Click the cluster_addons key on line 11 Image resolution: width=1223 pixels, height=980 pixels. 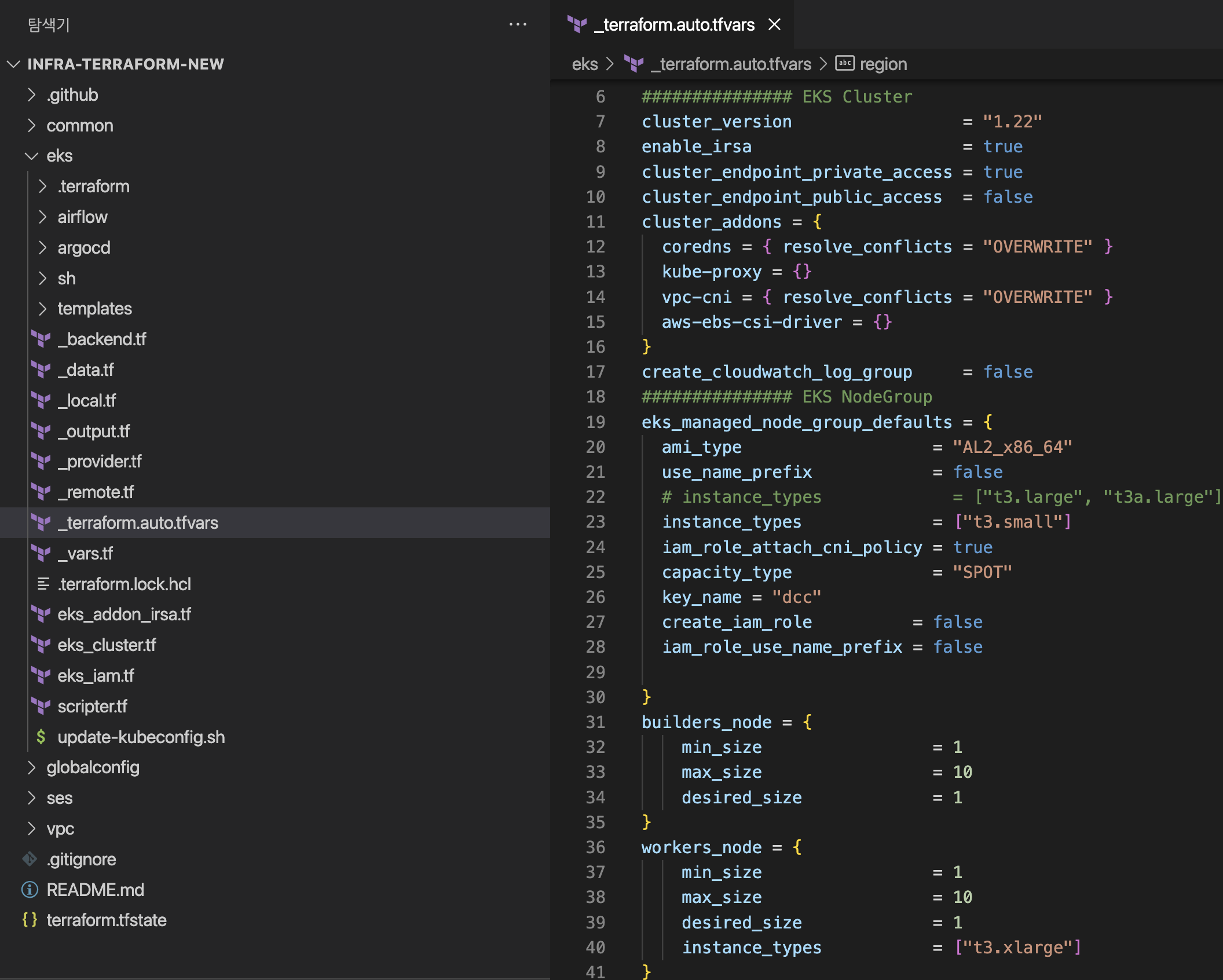[712, 222]
